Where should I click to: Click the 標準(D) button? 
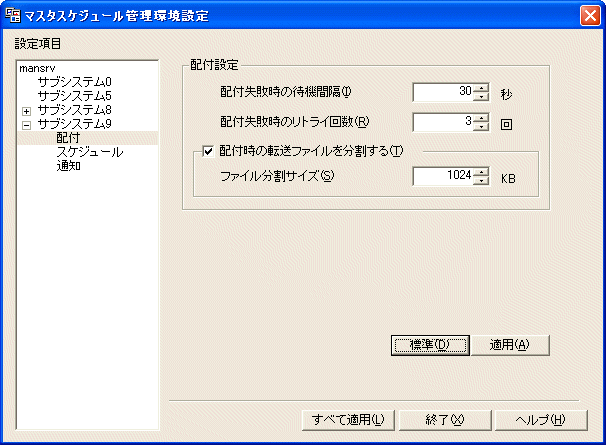click(x=430, y=345)
